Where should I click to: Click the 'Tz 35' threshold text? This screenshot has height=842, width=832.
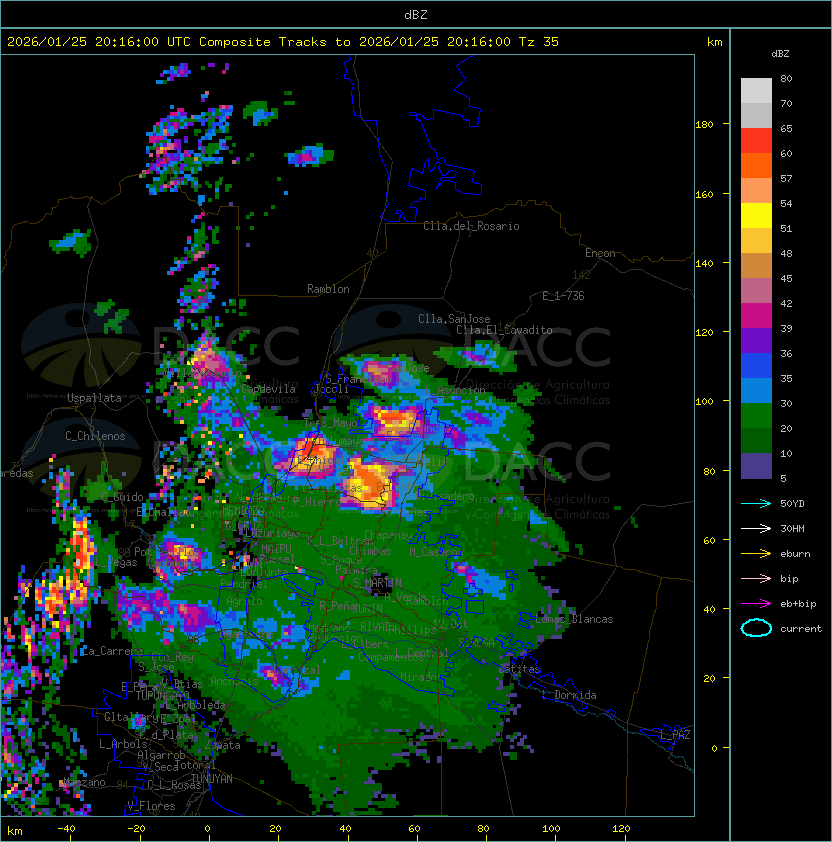click(x=539, y=42)
